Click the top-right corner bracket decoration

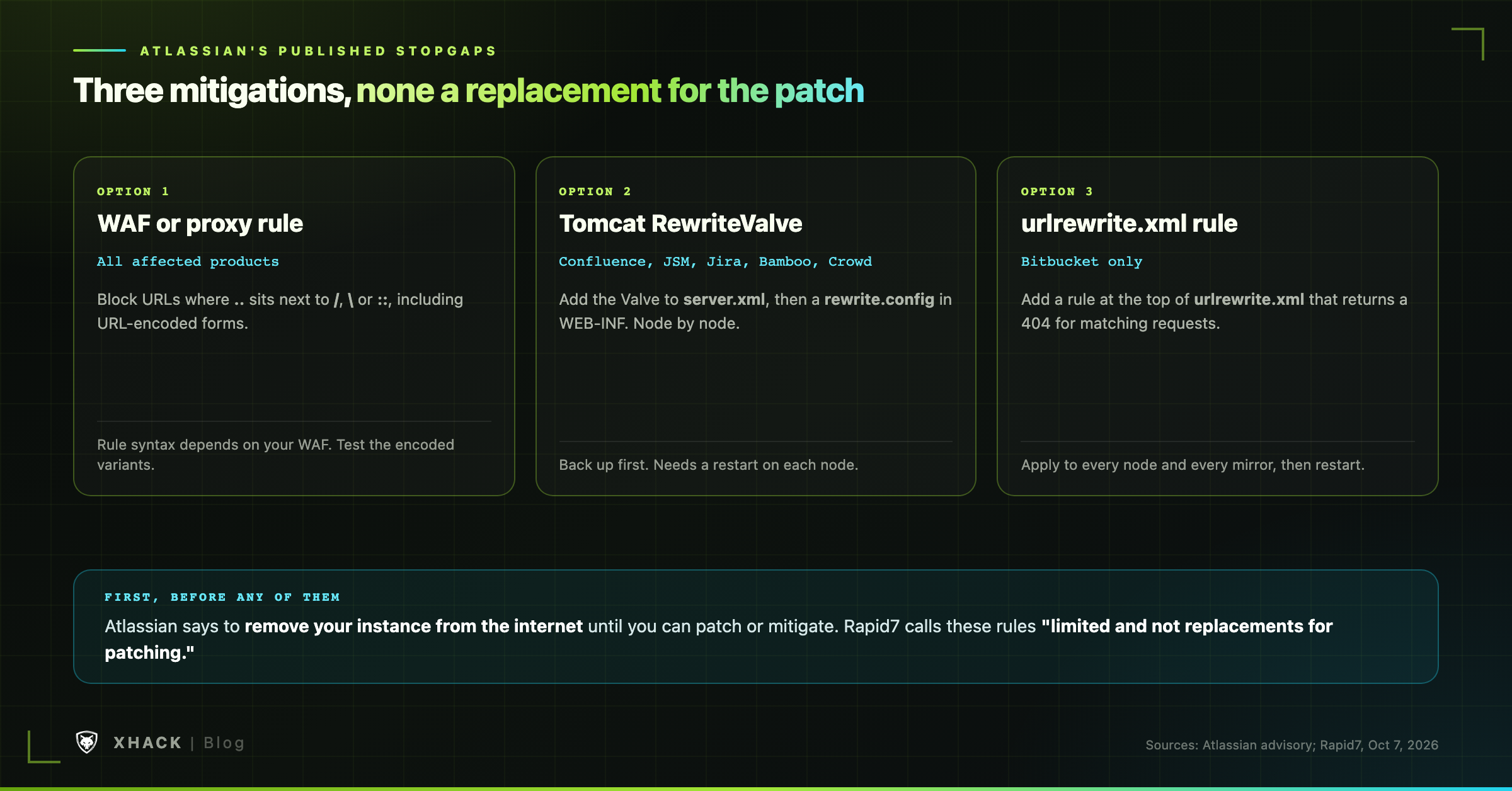pos(1468,43)
